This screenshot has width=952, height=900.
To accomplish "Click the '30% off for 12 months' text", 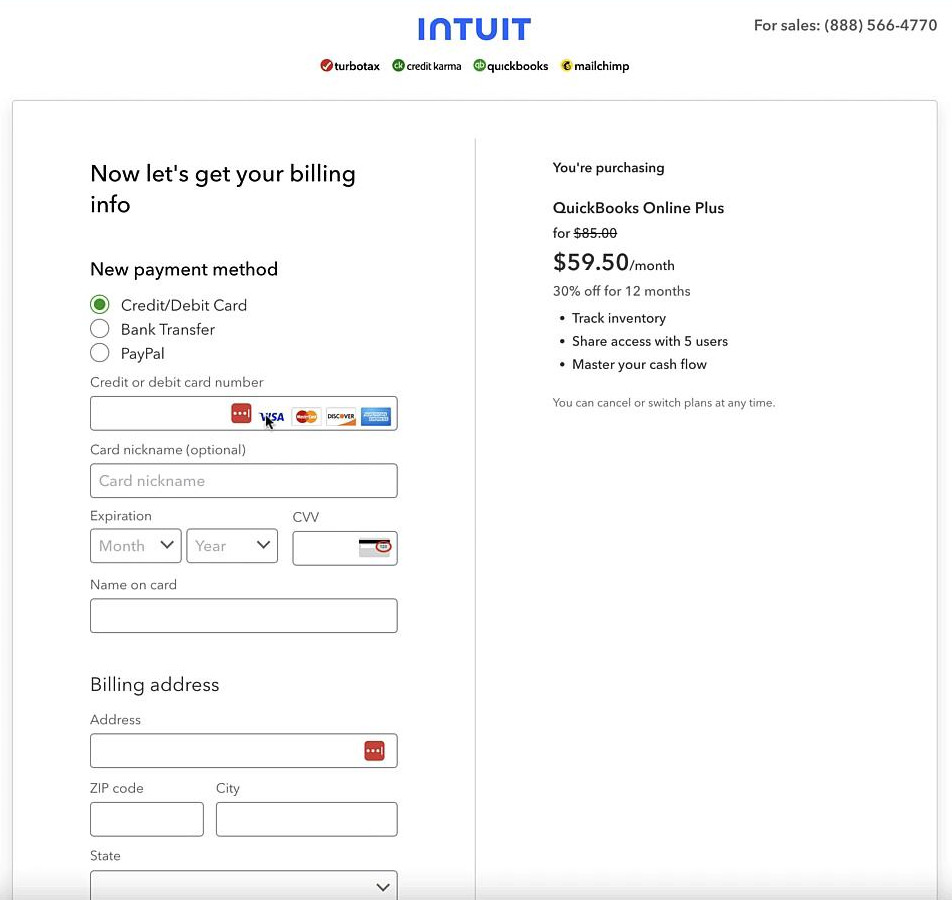I will coord(621,291).
